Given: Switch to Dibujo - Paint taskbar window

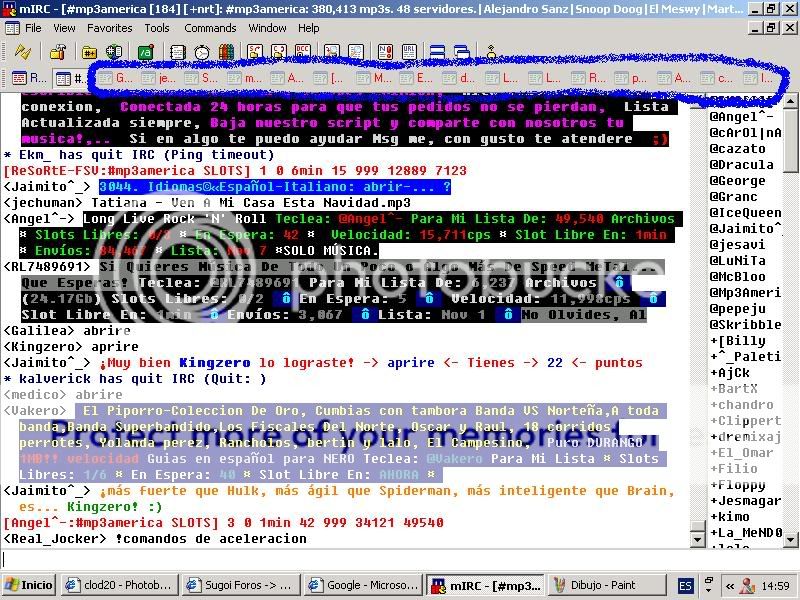Looking at the screenshot, I should pos(605,585).
